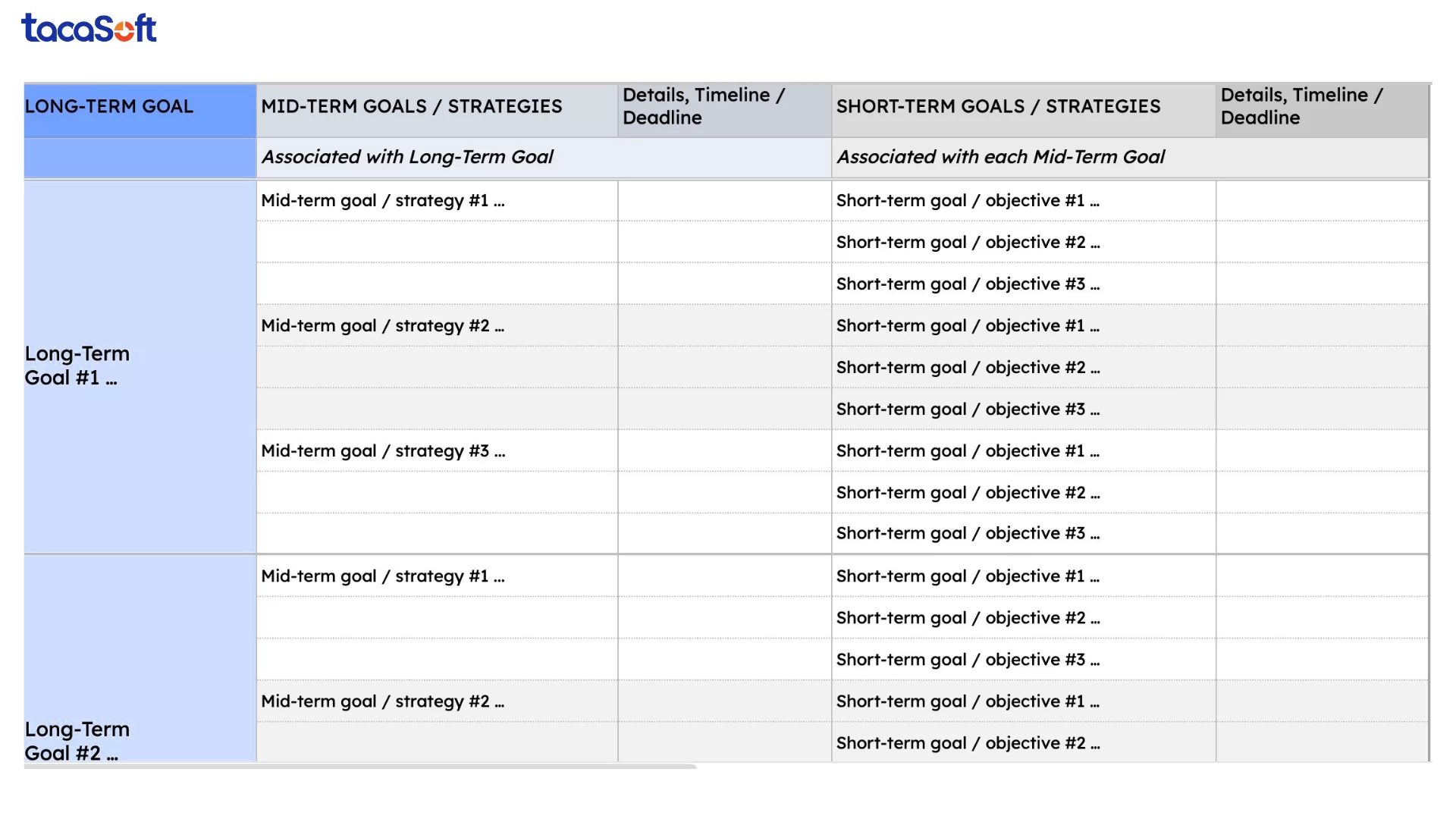The height and width of the screenshot is (819, 1456).
Task: Click the tacaSoft logo
Action: click(x=89, y=28)
